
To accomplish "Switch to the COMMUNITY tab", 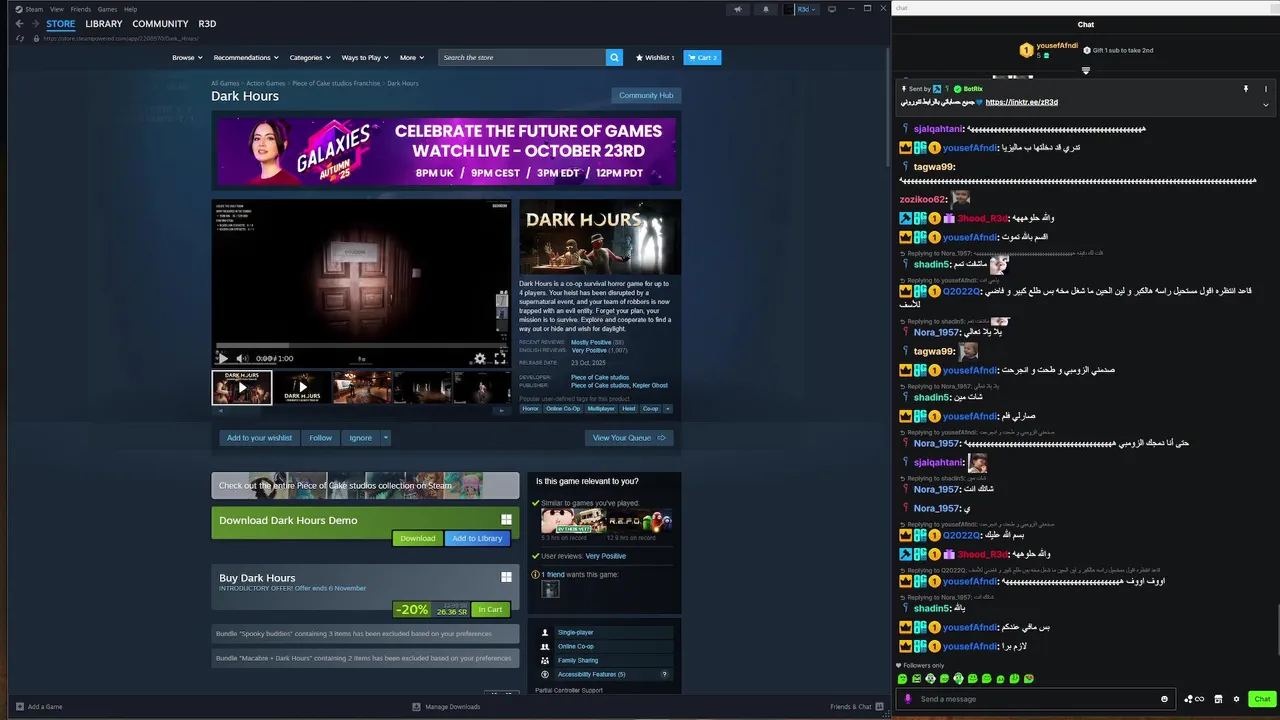I will 160,24.
